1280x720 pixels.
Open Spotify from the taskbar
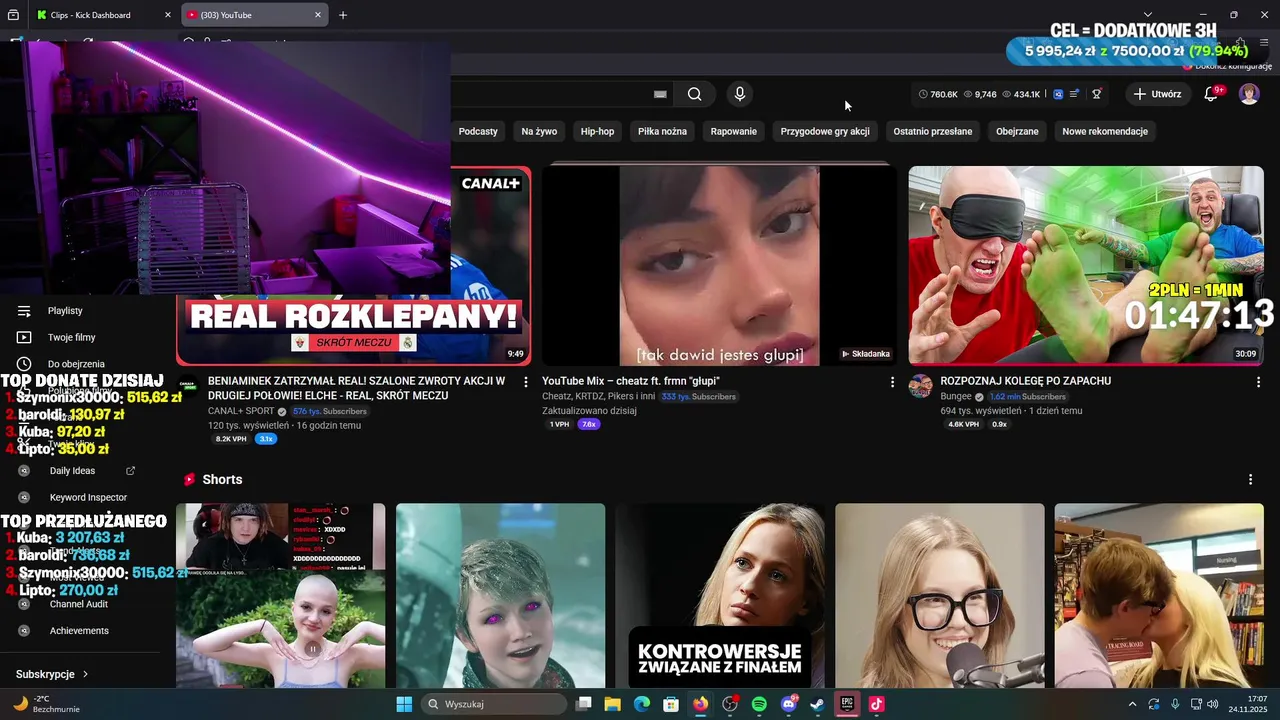(759, 704)
